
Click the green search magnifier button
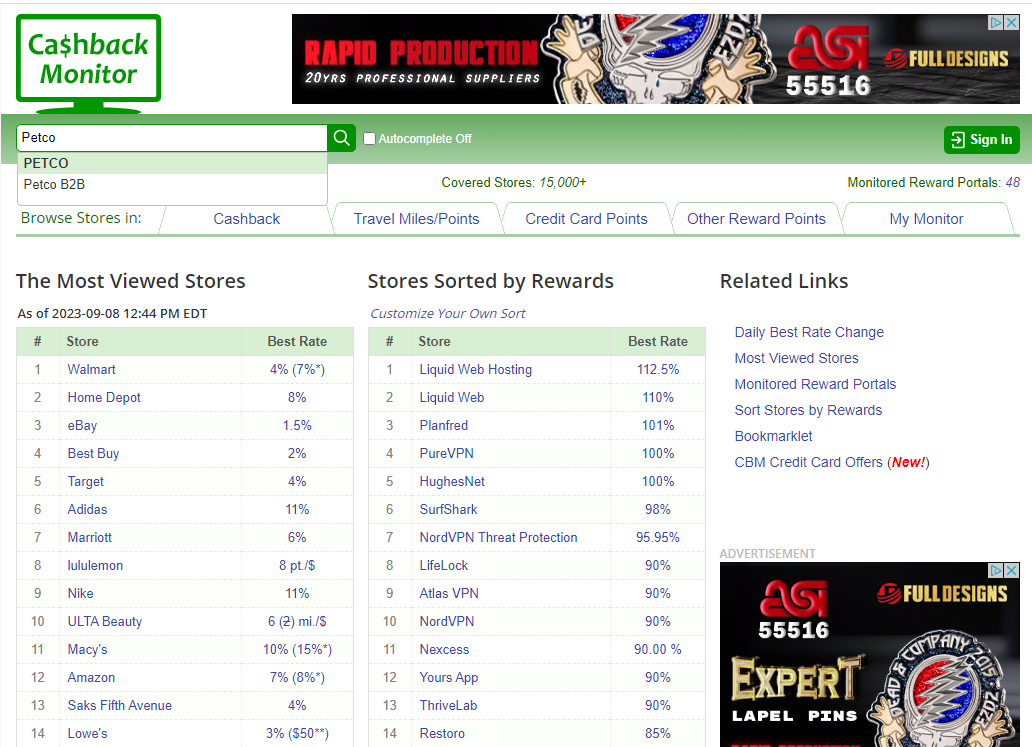click(x=342, y=138)
